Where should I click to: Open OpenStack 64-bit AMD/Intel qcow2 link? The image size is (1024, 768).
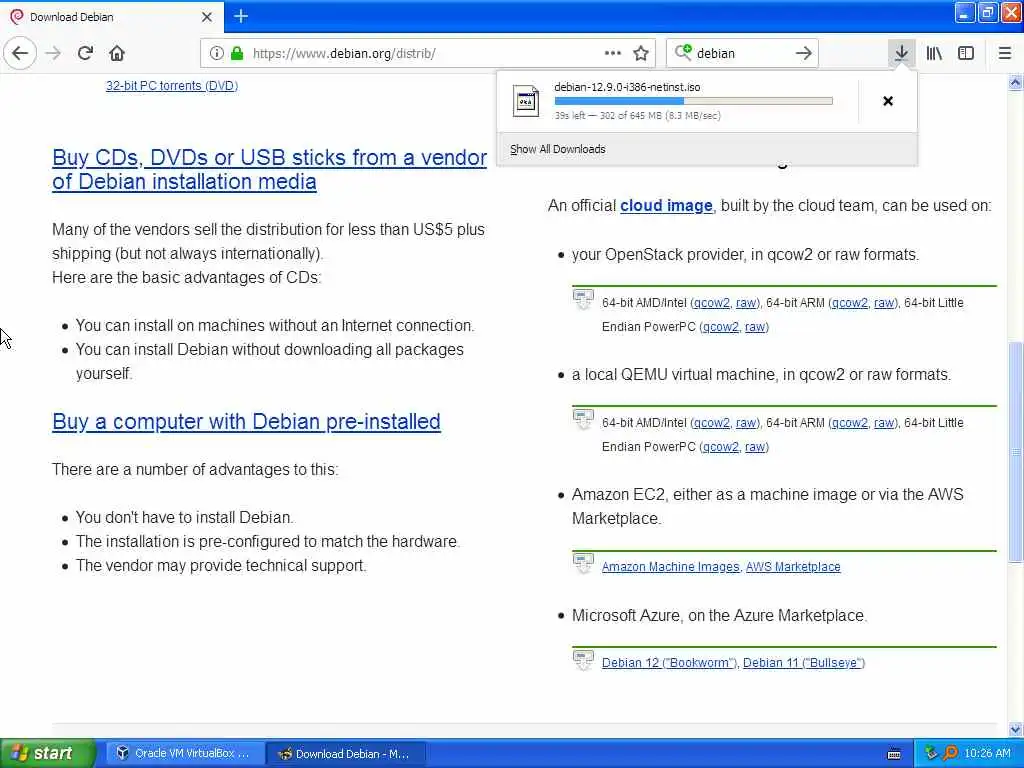click(x=711, y=303)
